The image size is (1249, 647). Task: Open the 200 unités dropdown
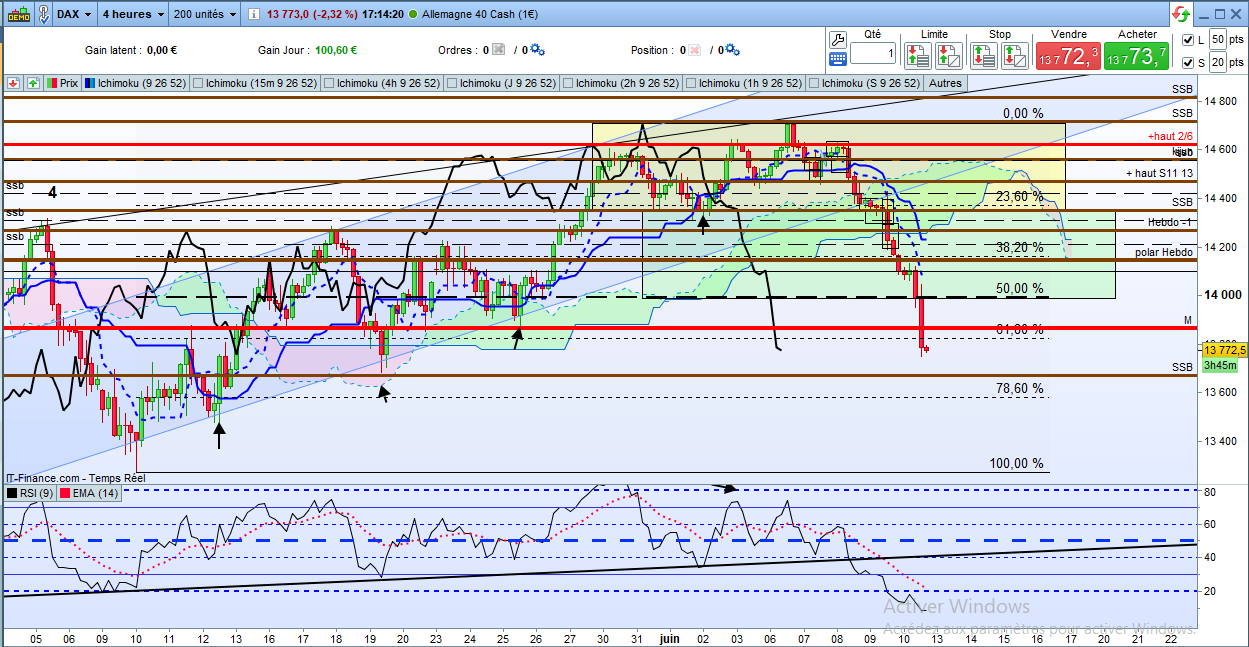tap(204, 14)
